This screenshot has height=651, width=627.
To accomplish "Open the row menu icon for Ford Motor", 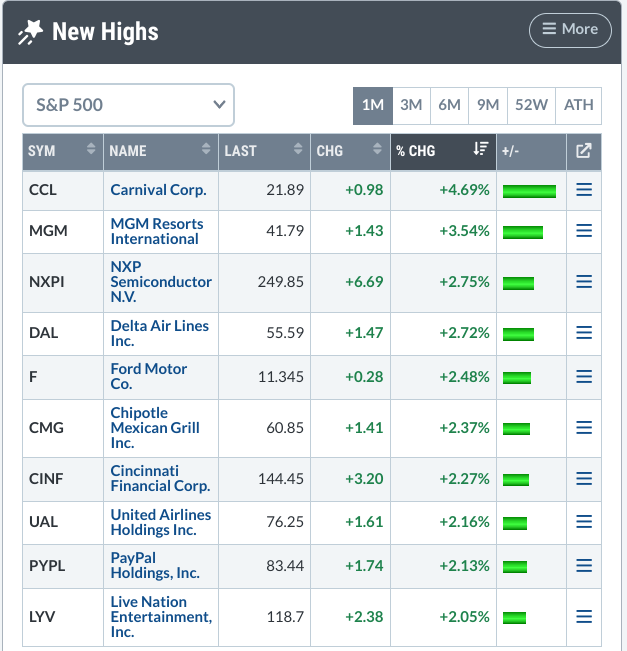I will (x=584, y=377).
